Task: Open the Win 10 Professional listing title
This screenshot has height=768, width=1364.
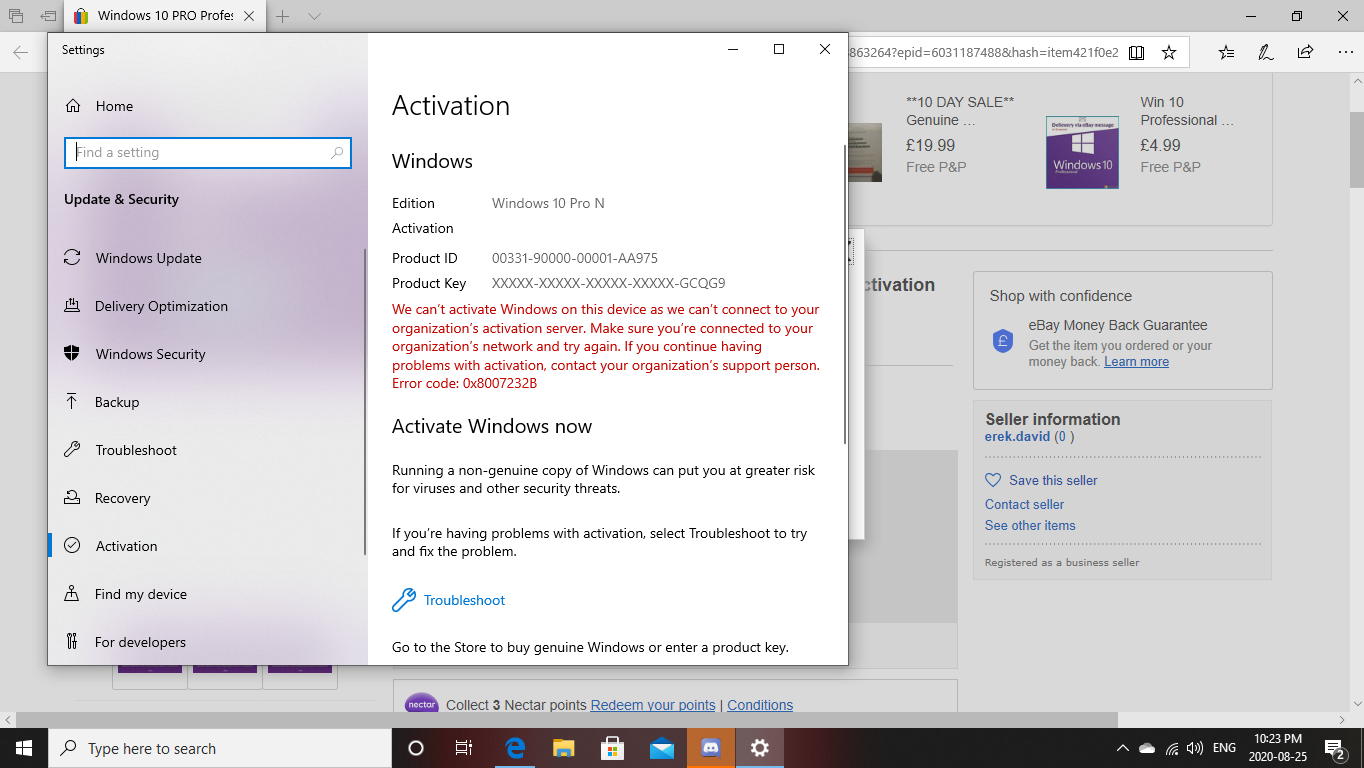Action: pos(1187,111)
